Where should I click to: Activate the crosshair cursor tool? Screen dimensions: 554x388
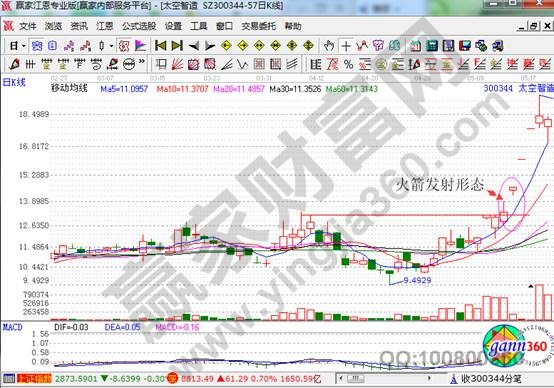346,46
